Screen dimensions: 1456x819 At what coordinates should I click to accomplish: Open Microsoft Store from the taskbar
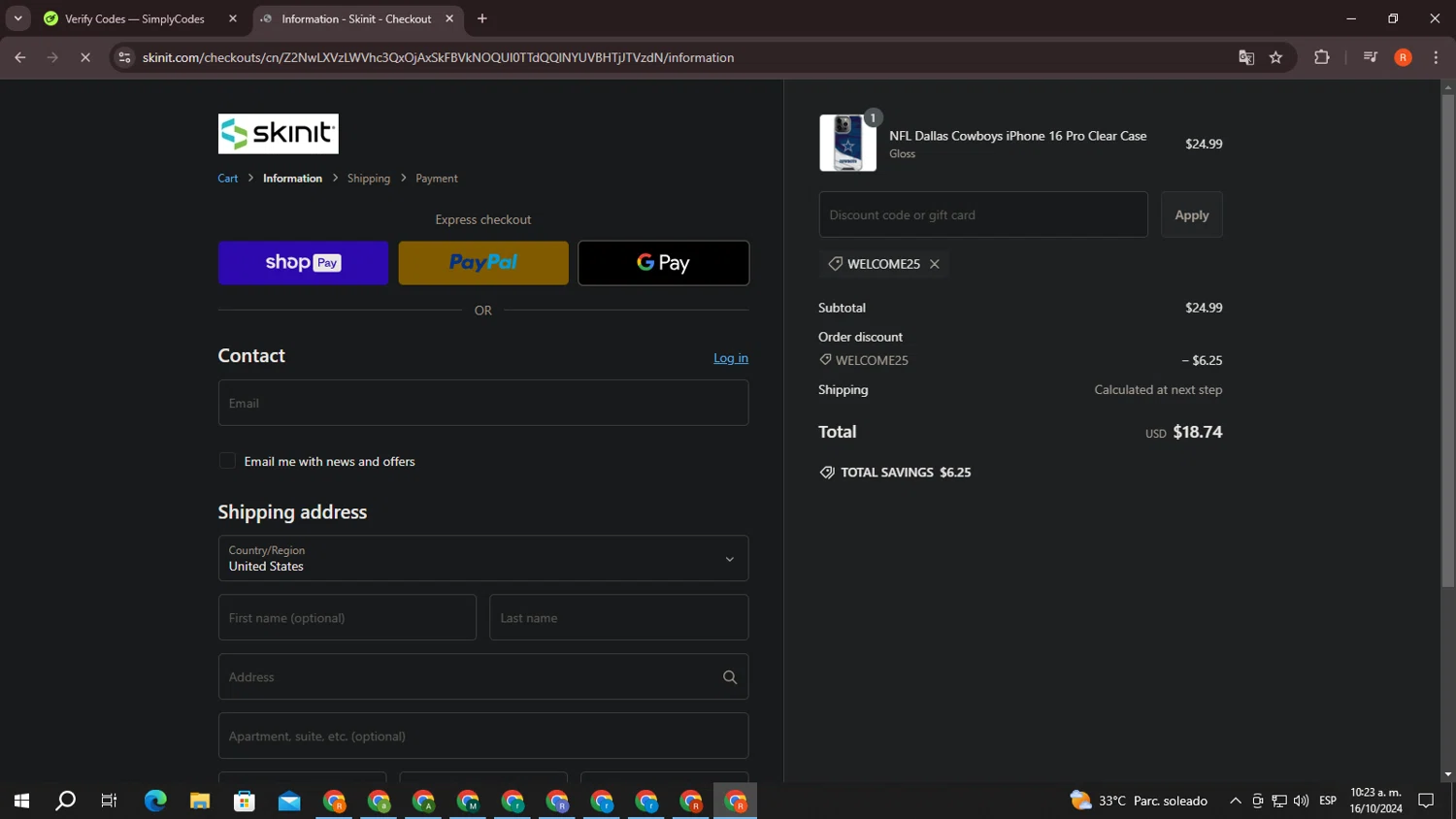pyautogui.click(x=245, y=801)
